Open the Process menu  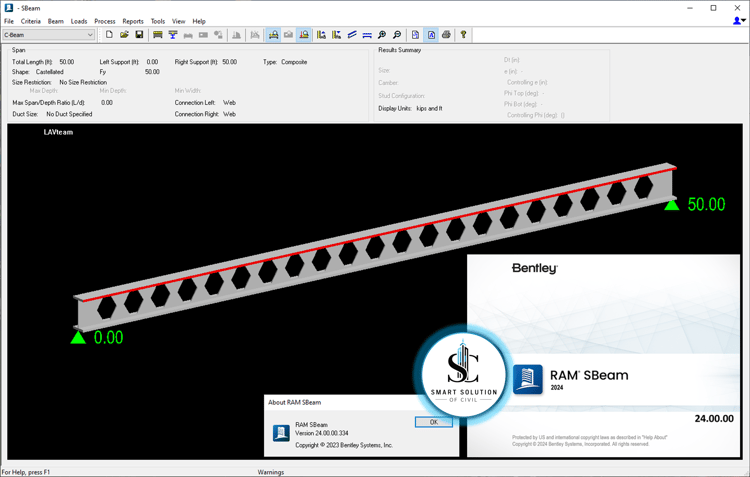[105, 21]
